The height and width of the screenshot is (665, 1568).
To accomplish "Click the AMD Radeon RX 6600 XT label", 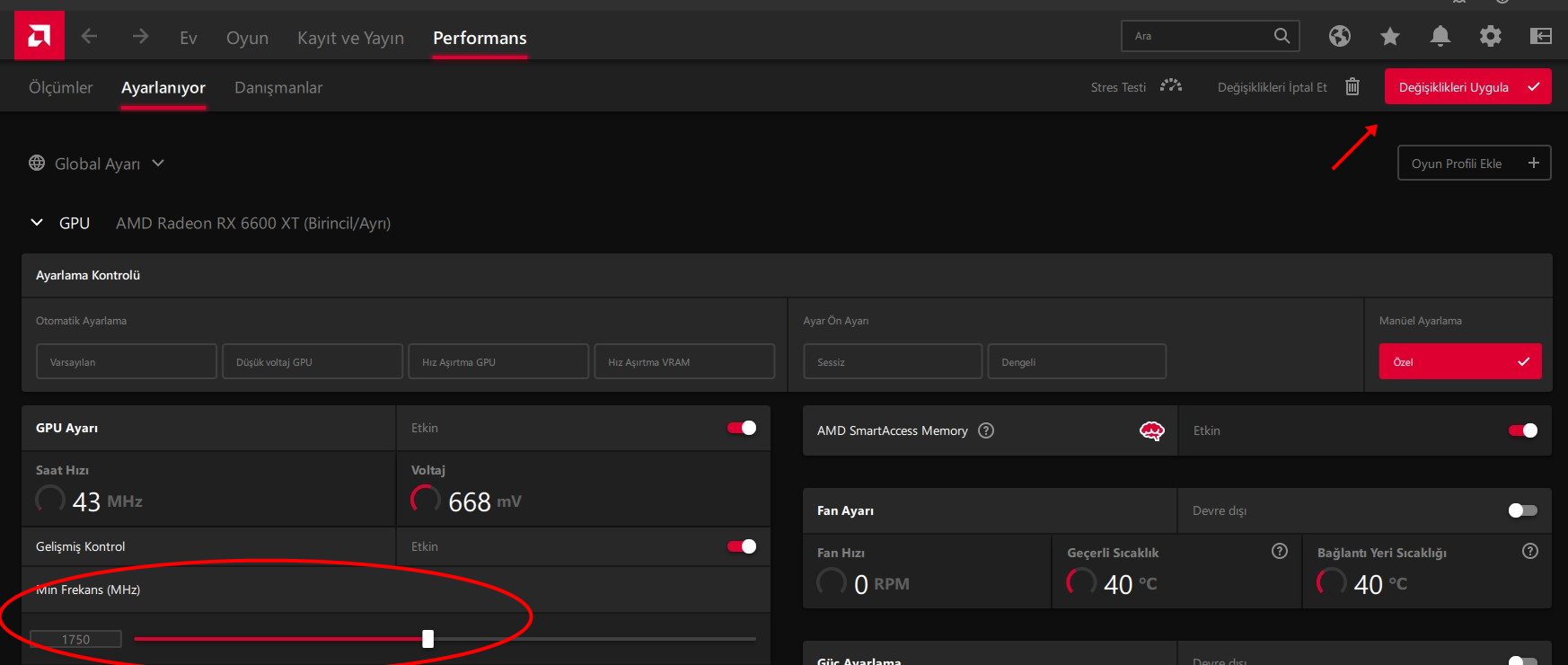I will [x=253, y=223].
